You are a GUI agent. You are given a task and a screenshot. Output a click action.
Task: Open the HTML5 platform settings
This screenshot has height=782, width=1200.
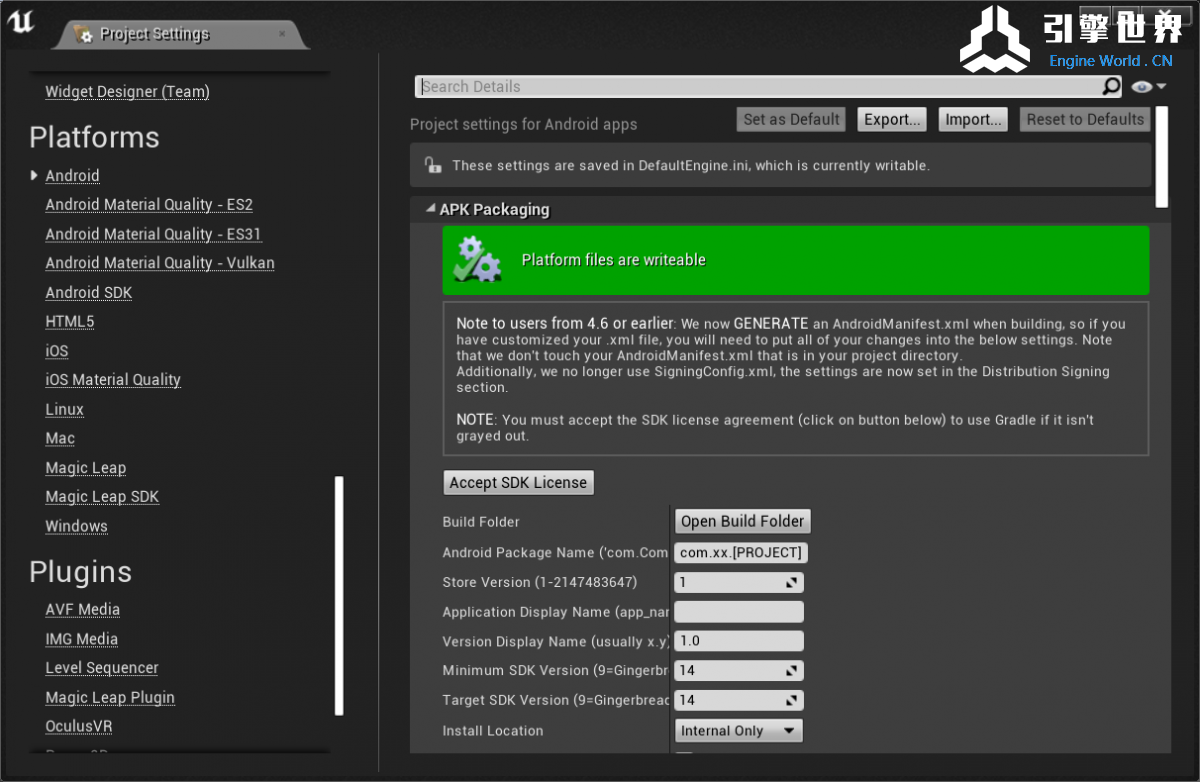(69, 322)
